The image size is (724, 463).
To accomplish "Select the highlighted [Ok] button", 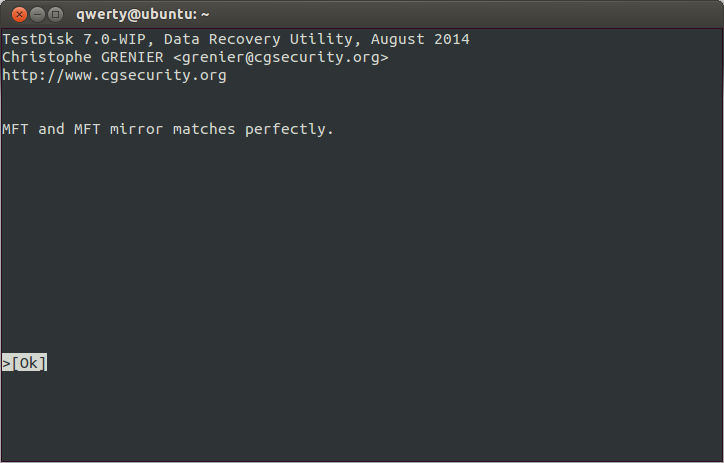I will pyautogui.click(x=24, y=363).
